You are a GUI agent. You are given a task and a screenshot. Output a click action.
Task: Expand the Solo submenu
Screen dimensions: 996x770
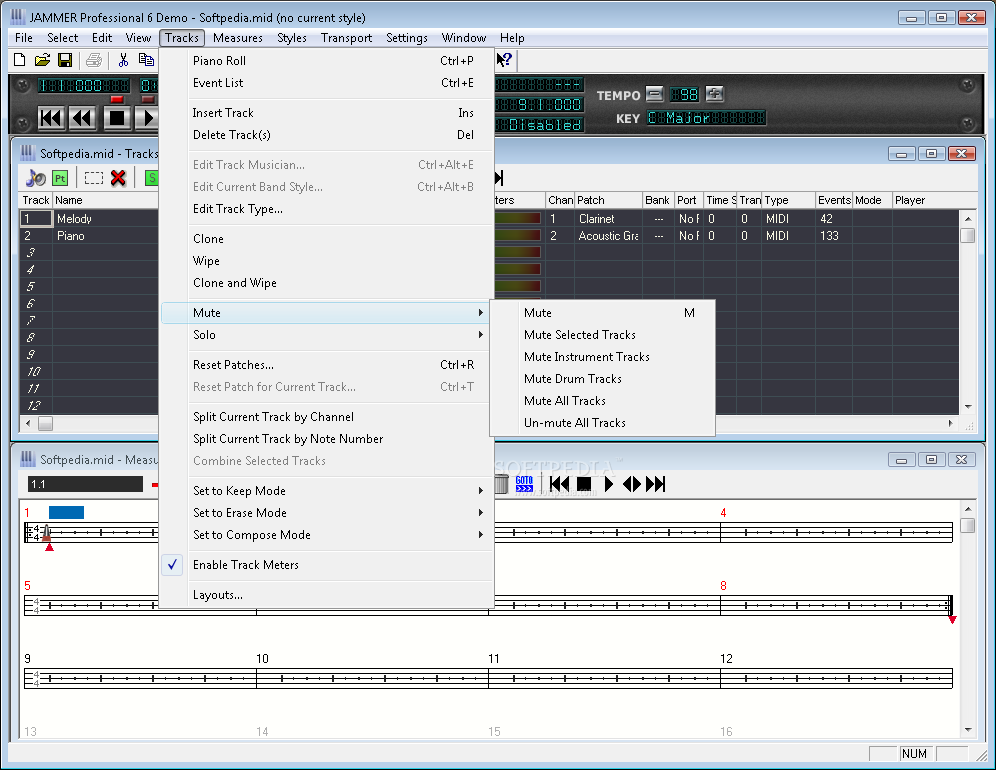(x=326, y=335)
